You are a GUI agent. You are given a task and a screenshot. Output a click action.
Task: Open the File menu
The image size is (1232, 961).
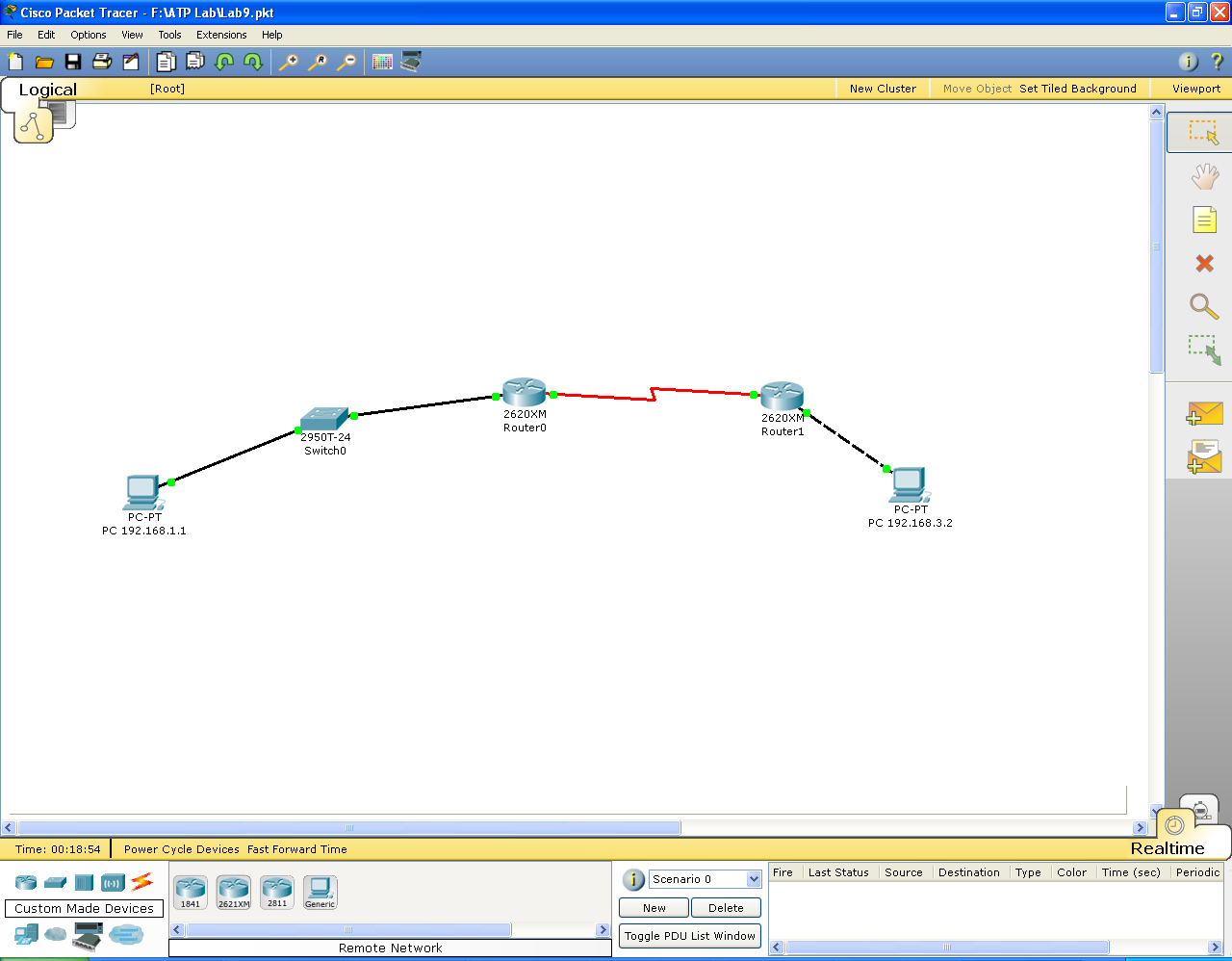pyautogui.click(x=14, y=35)
